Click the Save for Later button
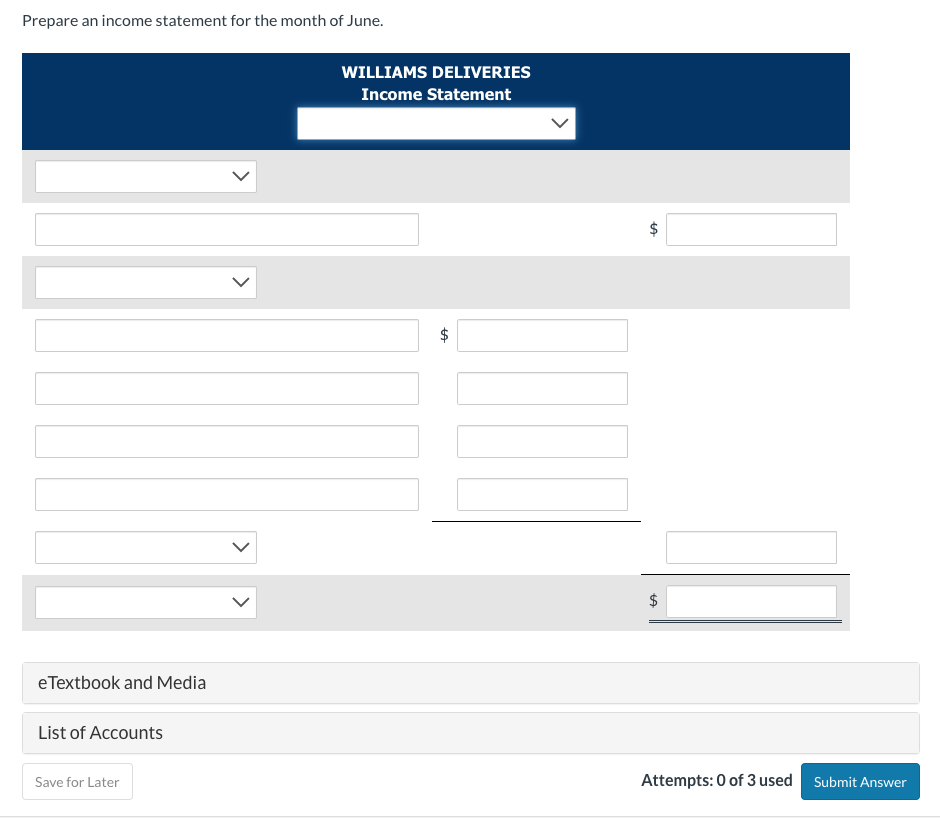The height and width of the screenshot is (818, 940). (x=77, y=781)
